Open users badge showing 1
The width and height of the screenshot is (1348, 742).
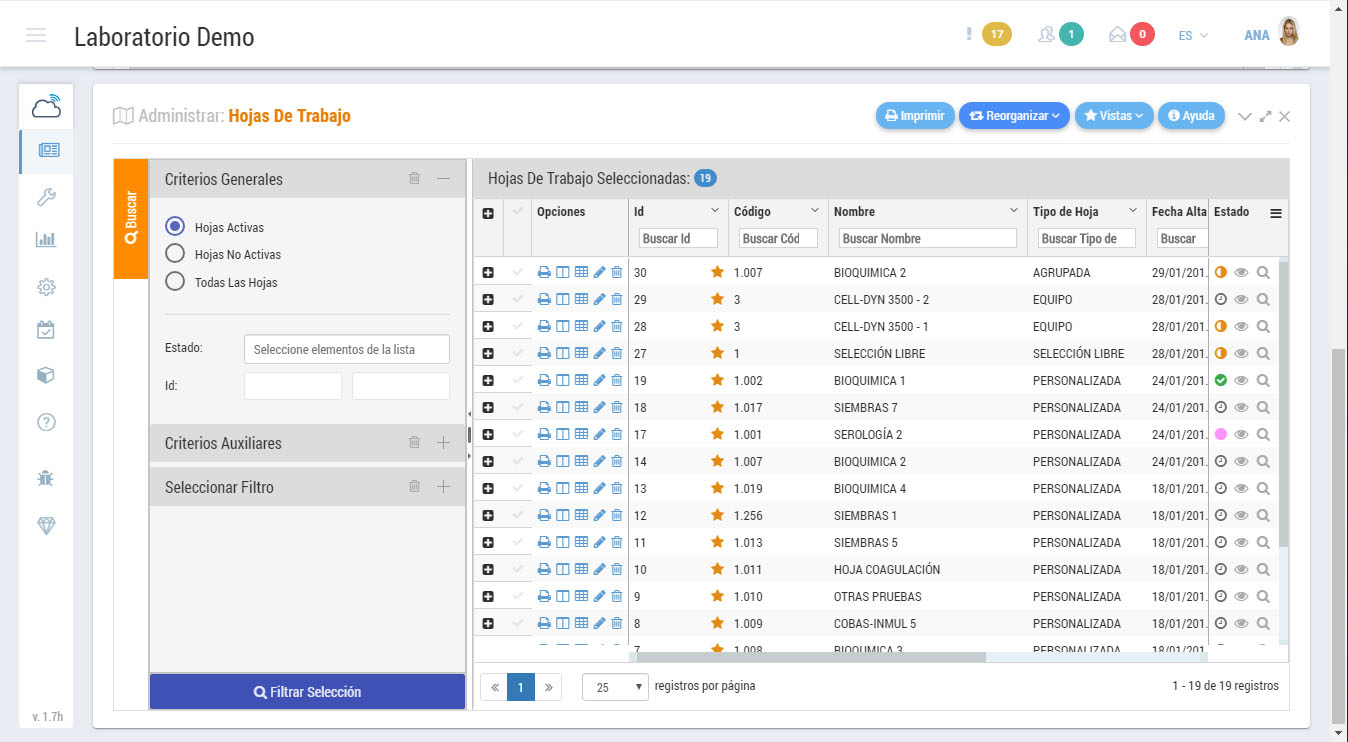pyautogui.click(x=1071, y=34)
